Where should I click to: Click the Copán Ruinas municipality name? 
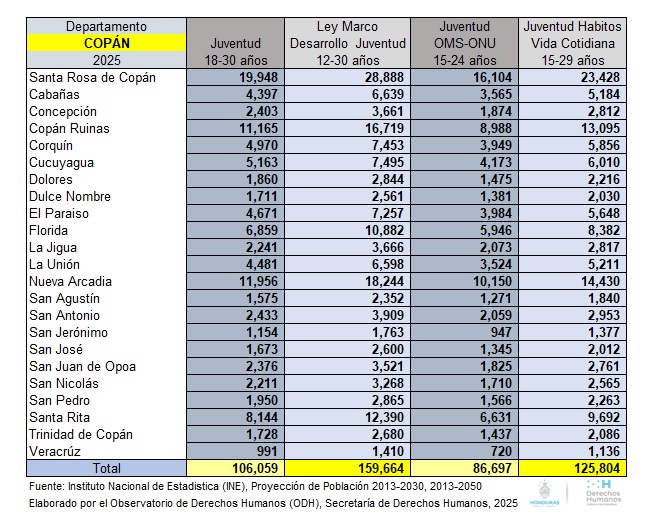[70, 129]
